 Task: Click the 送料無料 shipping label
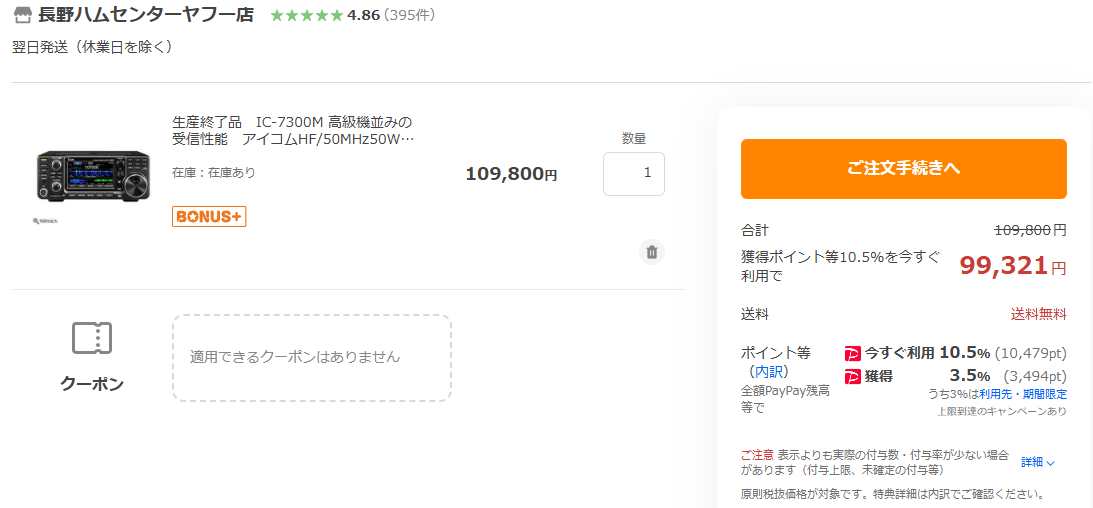1038,314
